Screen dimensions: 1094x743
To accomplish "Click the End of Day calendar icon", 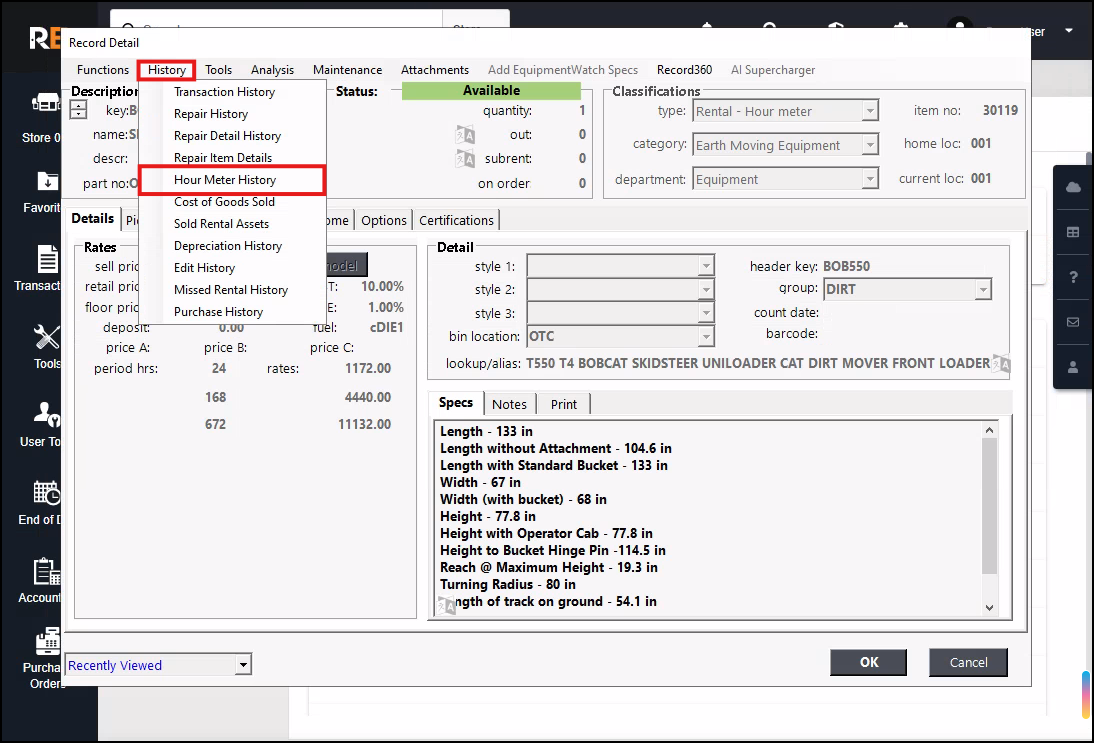I will tap(46, 493).
